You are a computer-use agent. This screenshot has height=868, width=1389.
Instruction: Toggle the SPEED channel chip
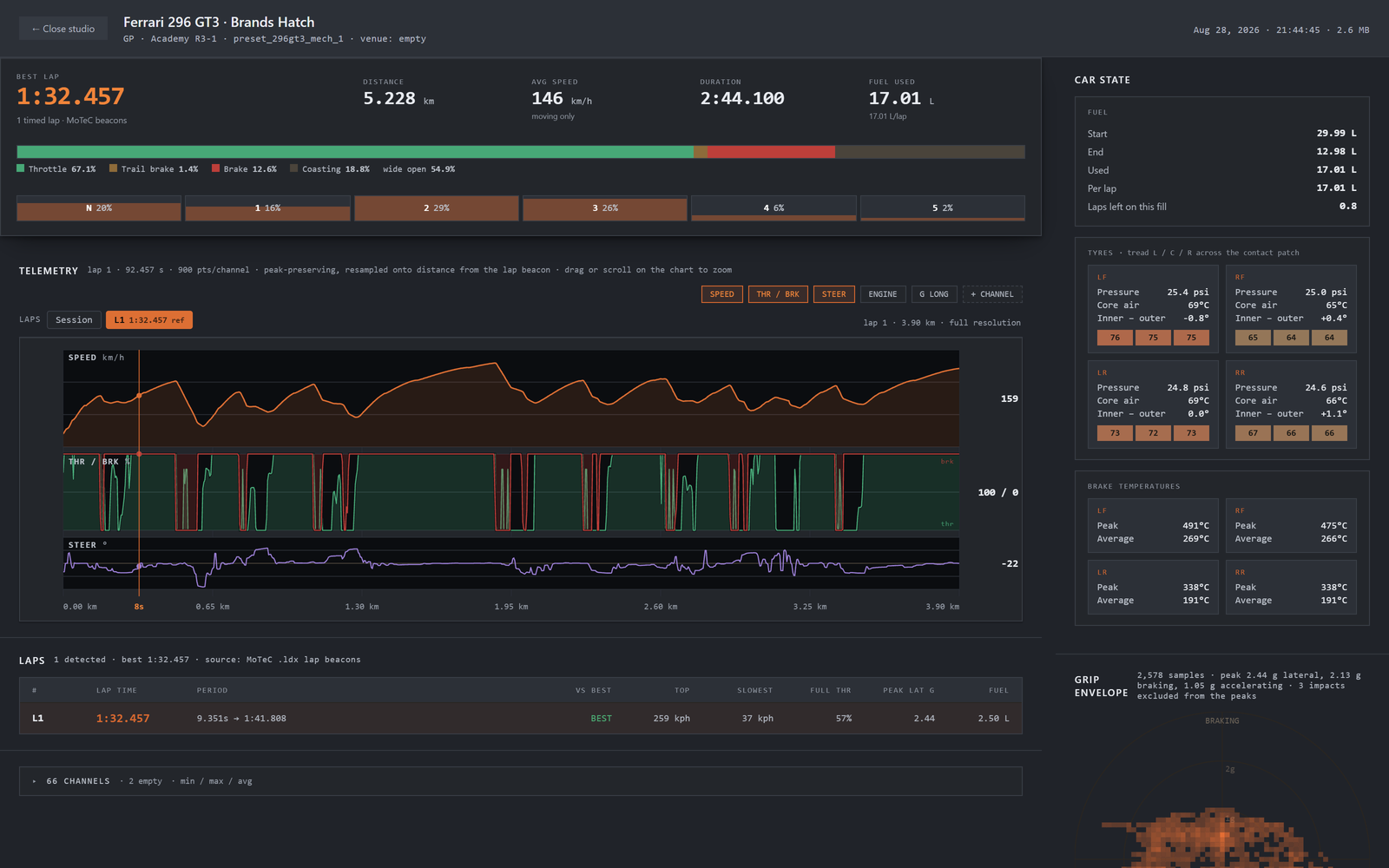tap(721, 294)
